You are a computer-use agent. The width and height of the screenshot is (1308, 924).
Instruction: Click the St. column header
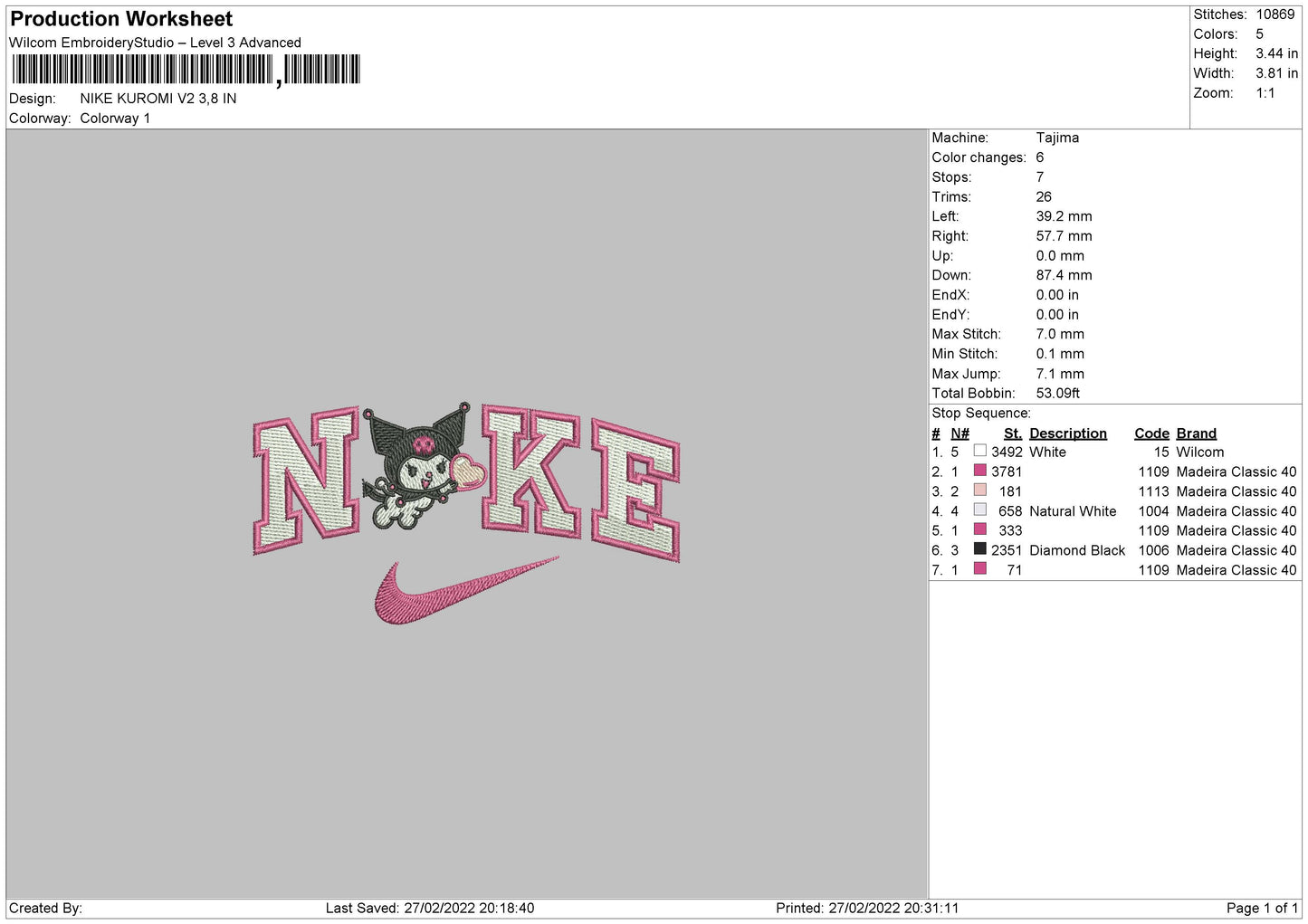1013,433
